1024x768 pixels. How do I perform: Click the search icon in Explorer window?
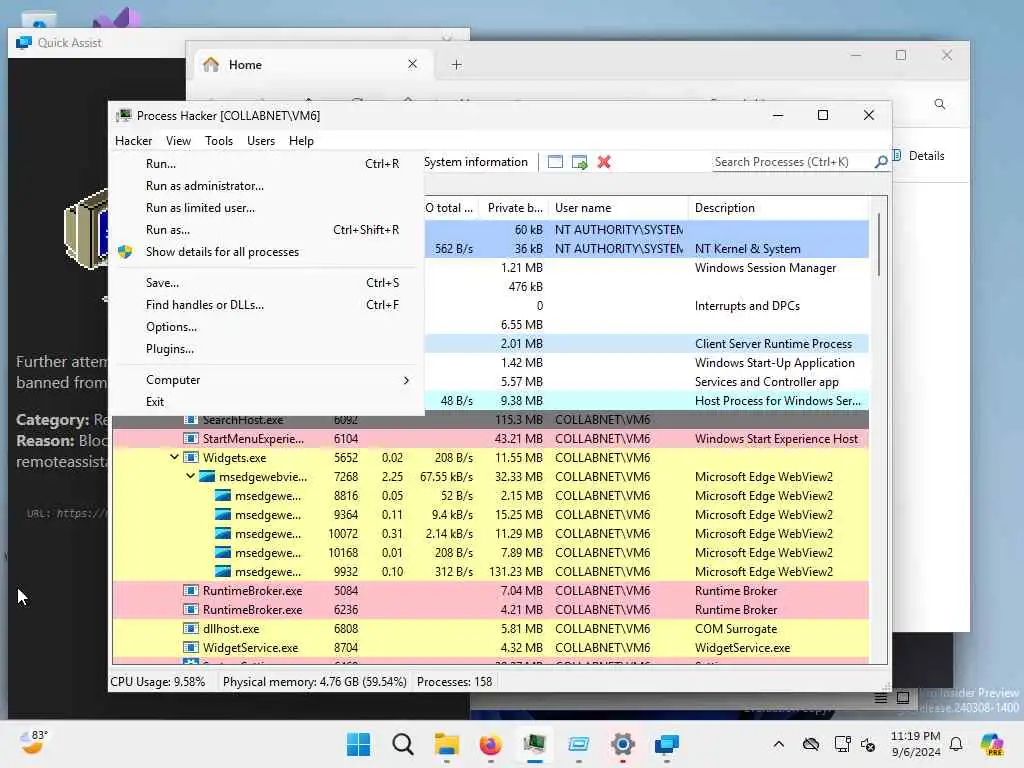point(940,104)
